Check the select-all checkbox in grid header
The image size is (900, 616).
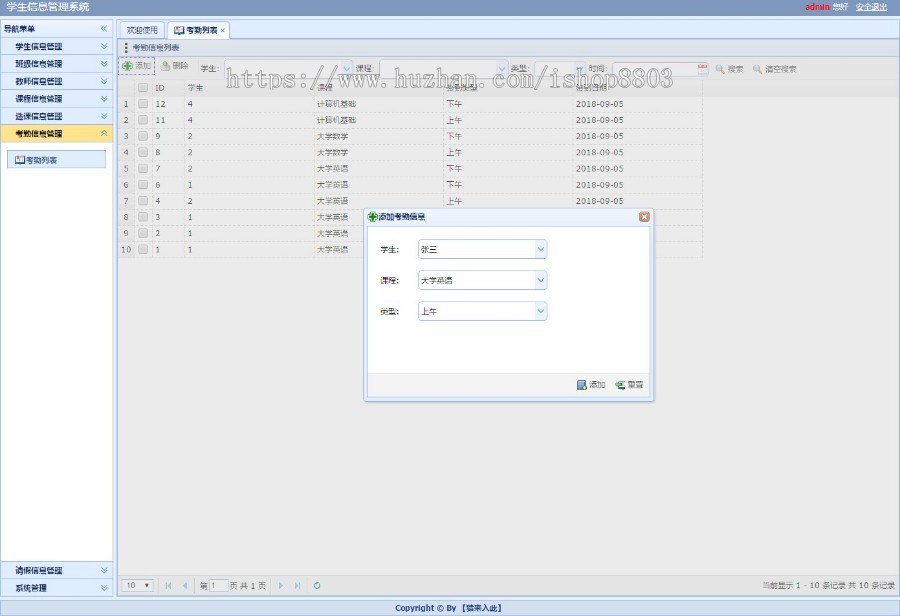143,87
